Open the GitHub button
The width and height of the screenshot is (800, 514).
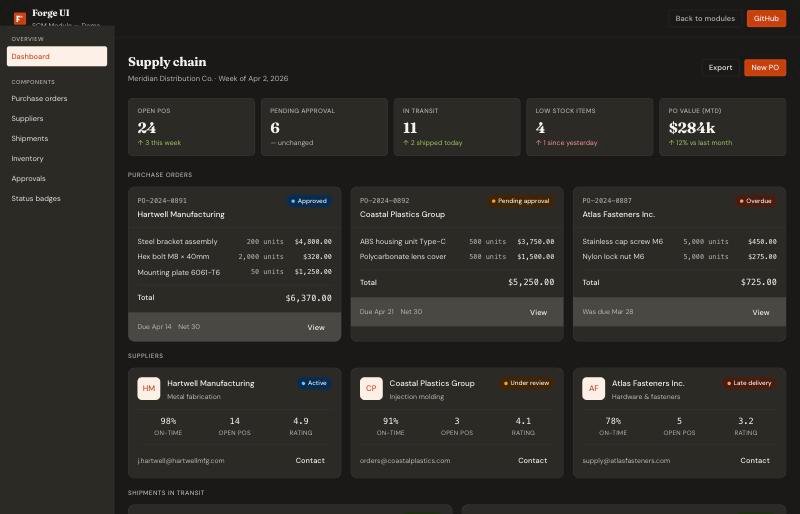coord(766,18)
